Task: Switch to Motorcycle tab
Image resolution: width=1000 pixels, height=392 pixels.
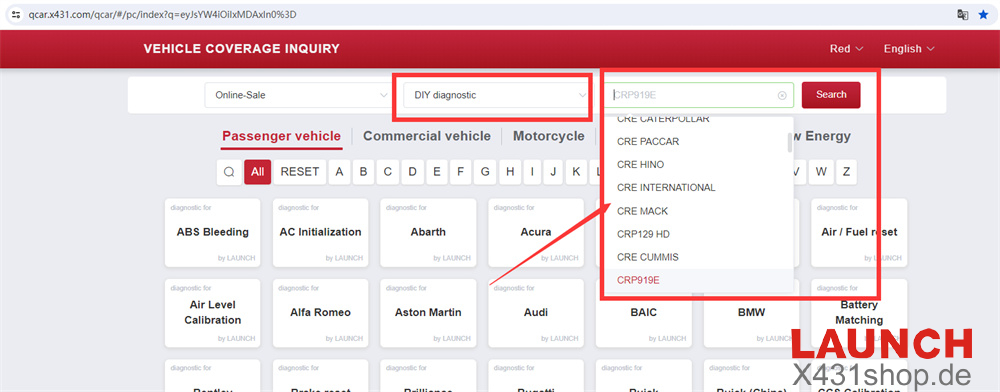Action: coord(548,136)
